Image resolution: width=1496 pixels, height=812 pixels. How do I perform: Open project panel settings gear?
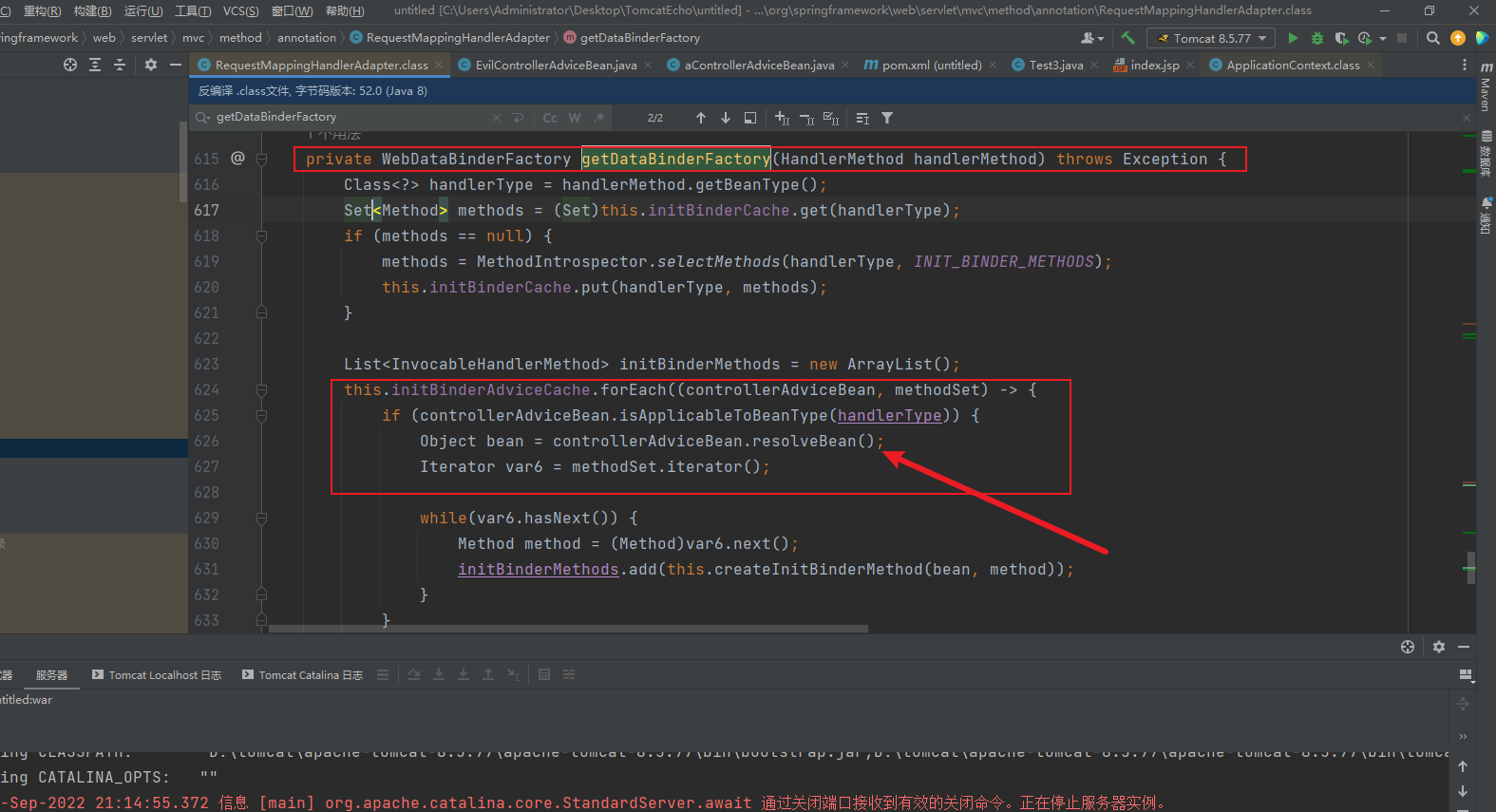click(151, 65)
